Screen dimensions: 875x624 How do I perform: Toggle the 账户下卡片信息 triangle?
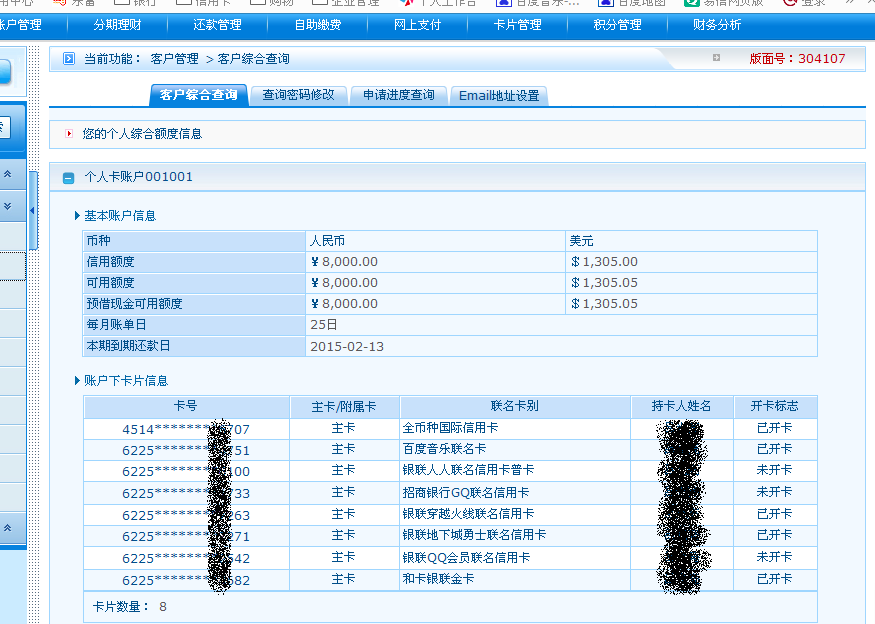coord(78,381)
